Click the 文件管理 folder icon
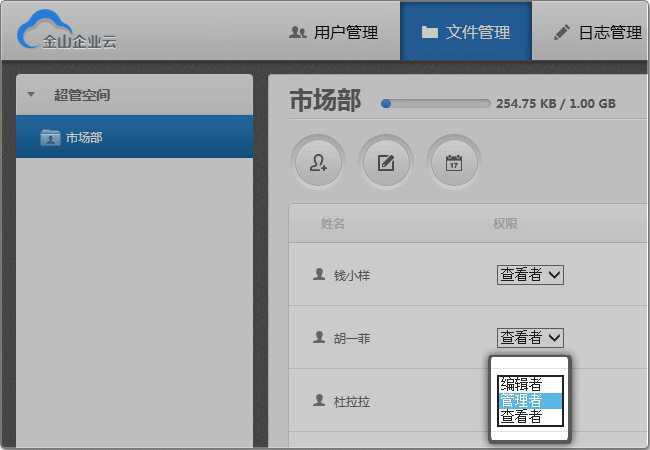This screenshot has height=450, width=650. click(429, 32)
